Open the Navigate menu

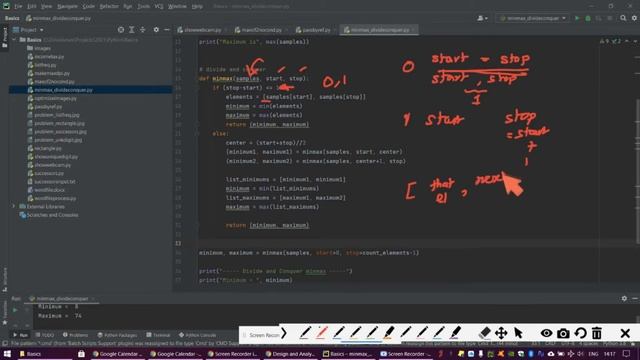[67, 6]
